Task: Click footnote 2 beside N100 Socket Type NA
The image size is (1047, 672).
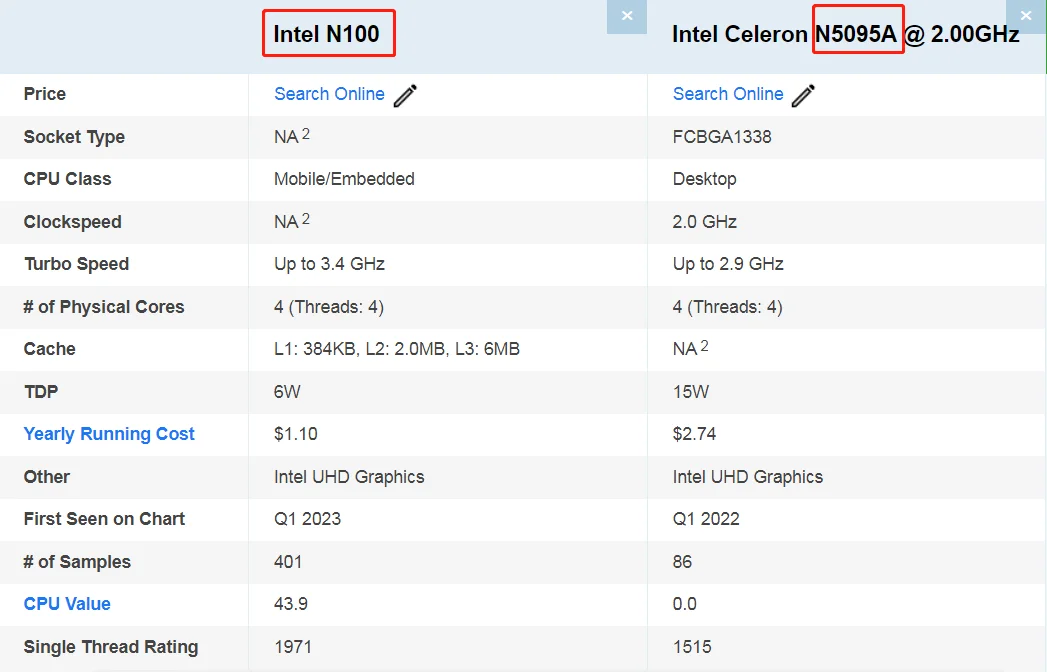Action: 306,133
